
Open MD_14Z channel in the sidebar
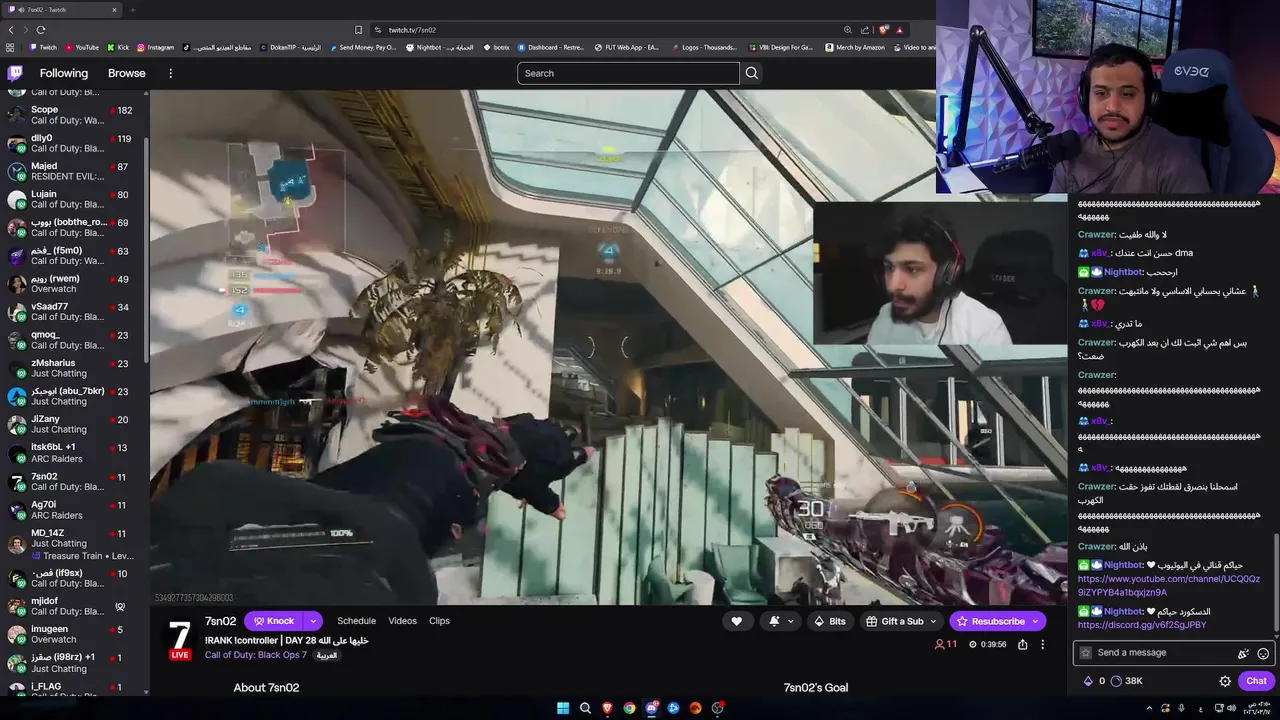coord(75,543)
